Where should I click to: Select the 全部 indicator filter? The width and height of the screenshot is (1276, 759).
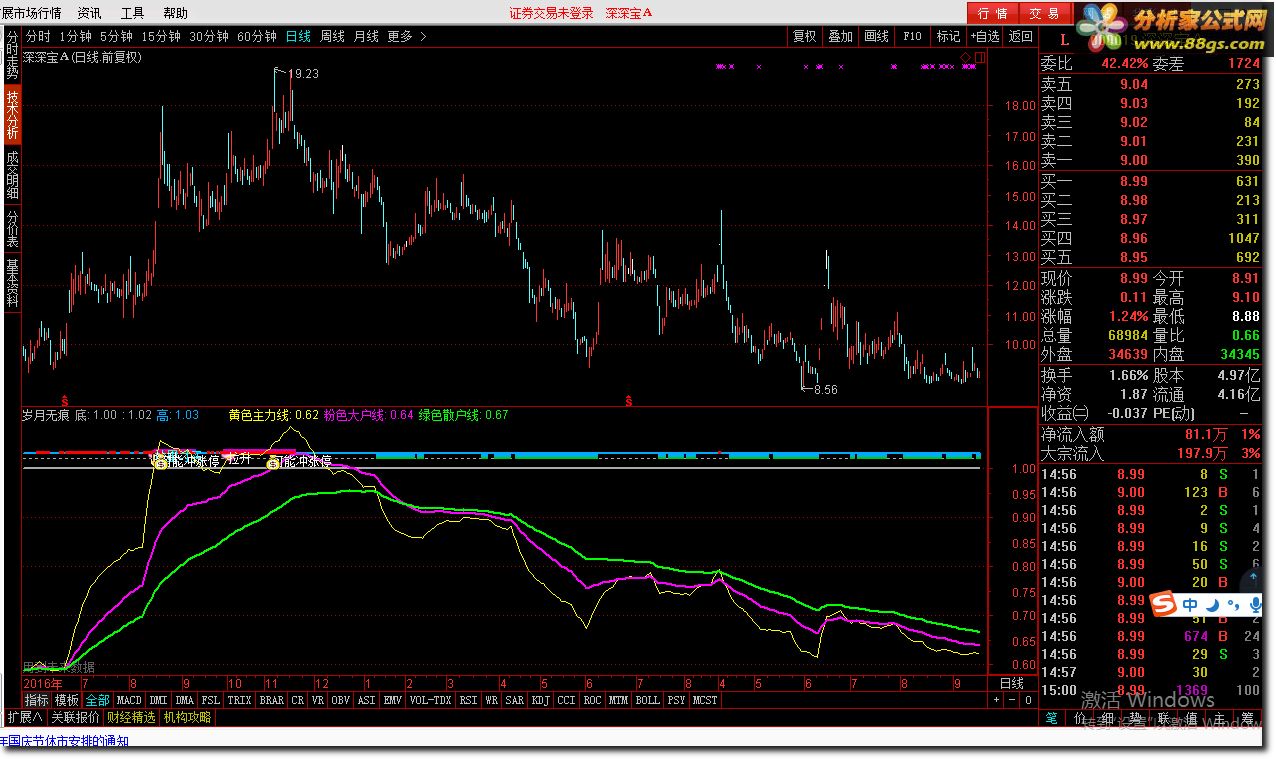[97, 700]
